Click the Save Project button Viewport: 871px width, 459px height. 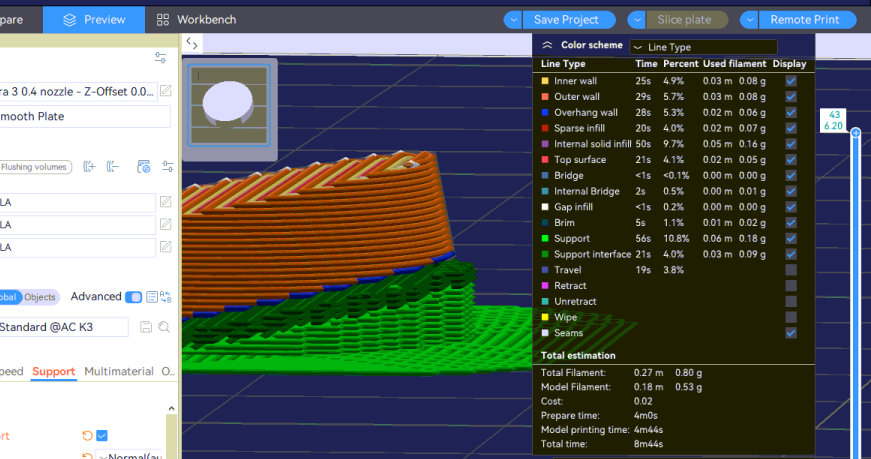[569, 20]
